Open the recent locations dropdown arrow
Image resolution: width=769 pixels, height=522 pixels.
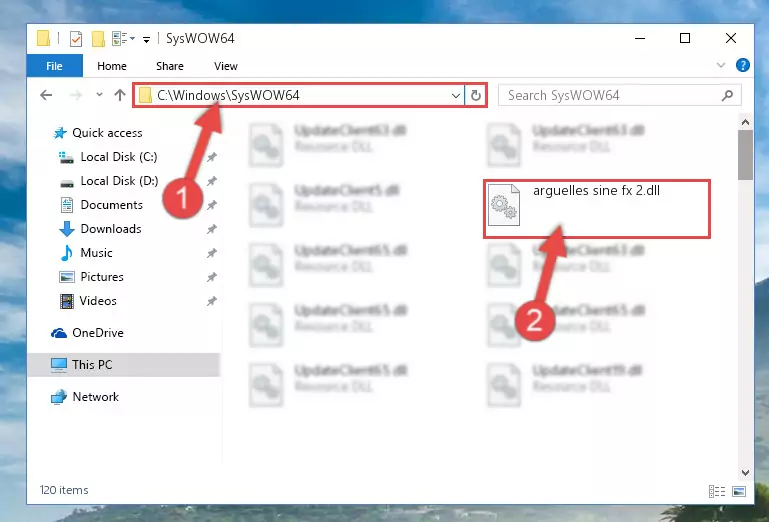(x=99, y=95)
